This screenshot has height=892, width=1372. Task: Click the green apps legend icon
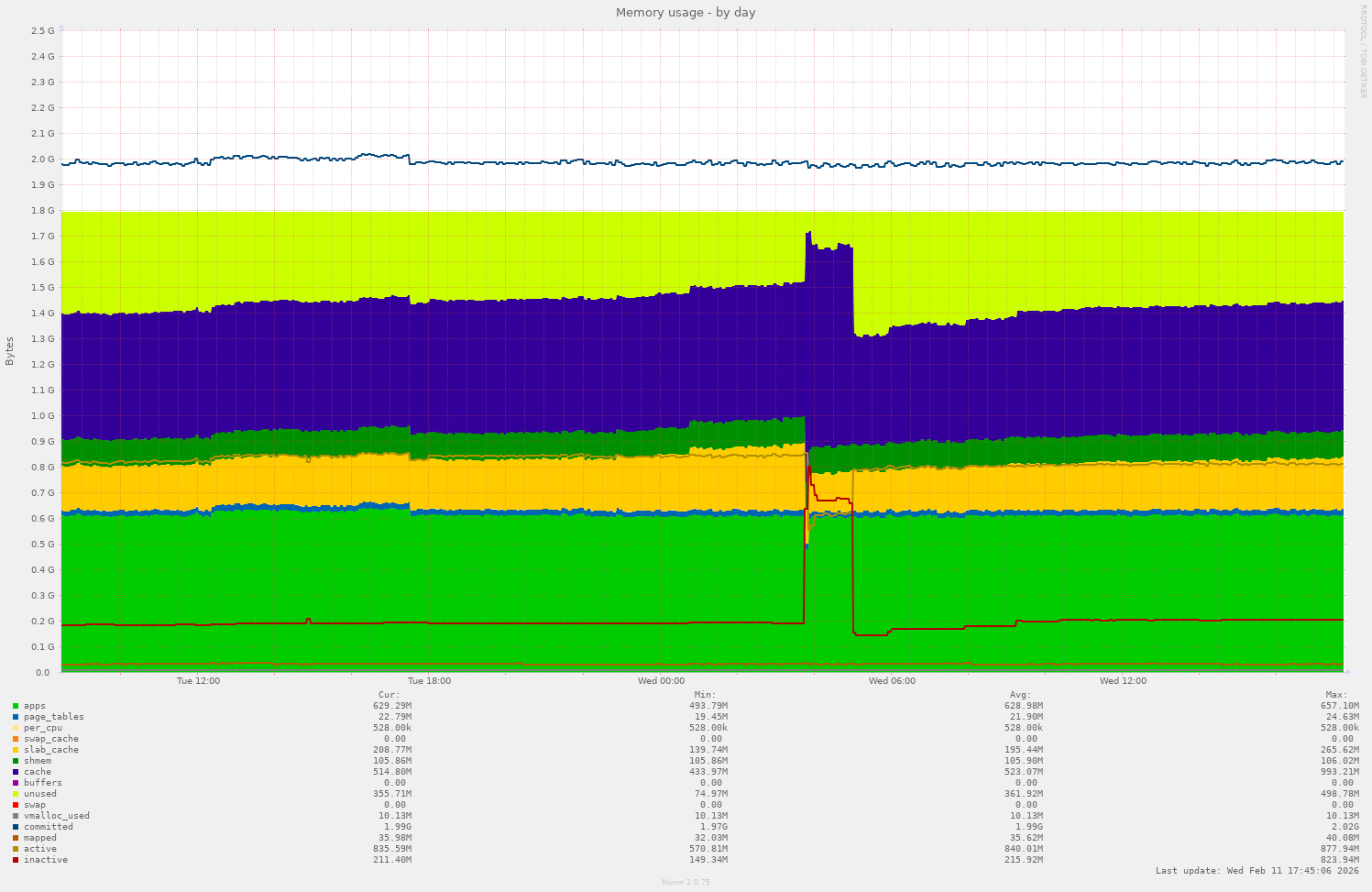click(x=15, y=705)
